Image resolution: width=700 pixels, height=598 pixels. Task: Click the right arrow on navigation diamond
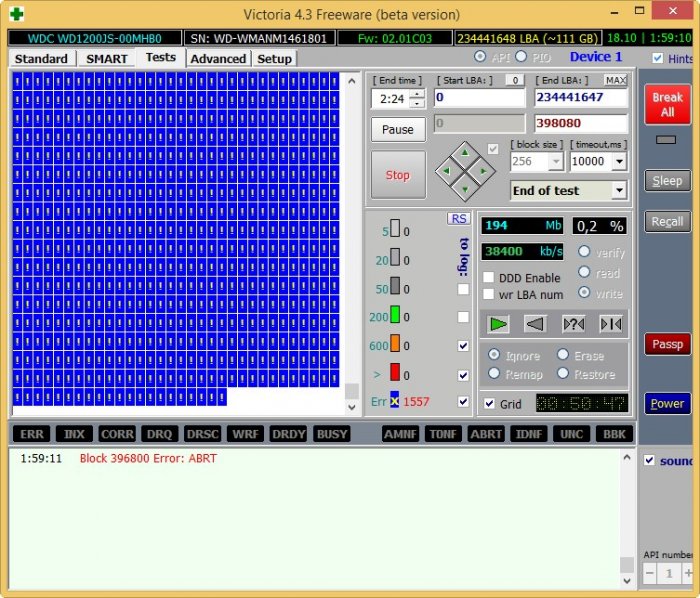coord(483,171)
